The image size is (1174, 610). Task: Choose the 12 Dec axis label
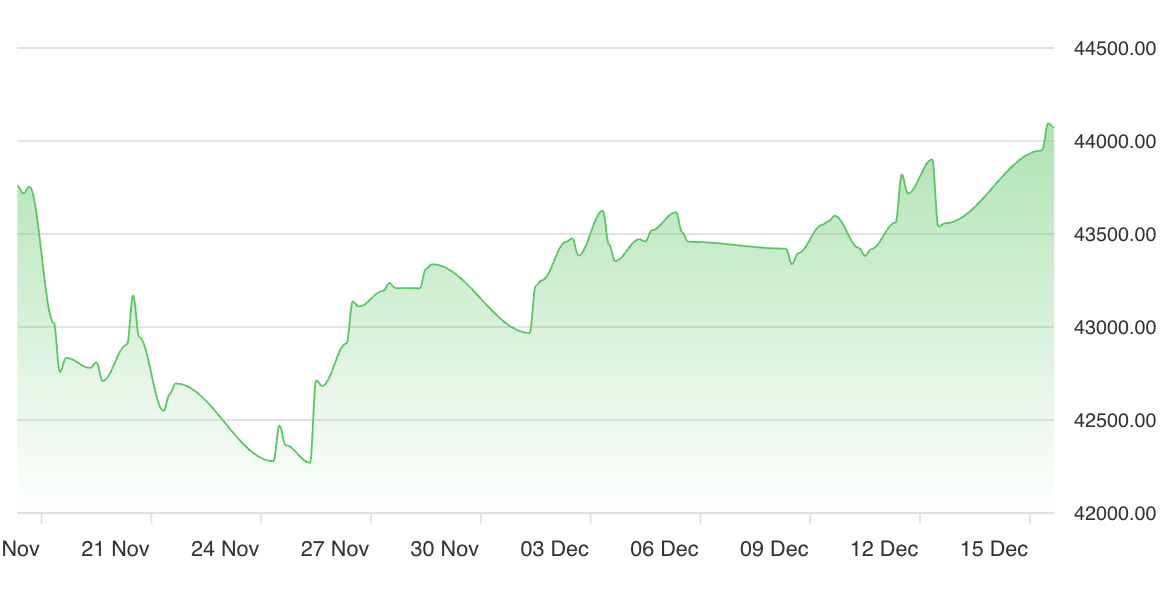[x=884, y=549]
